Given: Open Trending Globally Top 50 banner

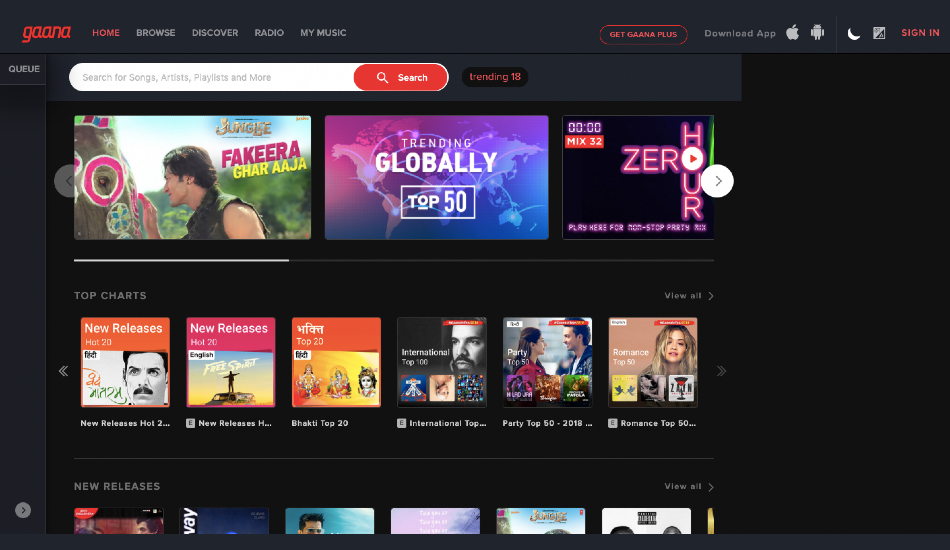Looking at the screenshot, I should pos(437,177).
